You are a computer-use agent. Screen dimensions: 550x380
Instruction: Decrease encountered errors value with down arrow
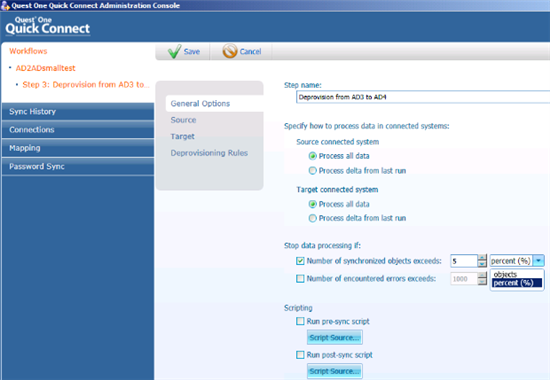482,282
